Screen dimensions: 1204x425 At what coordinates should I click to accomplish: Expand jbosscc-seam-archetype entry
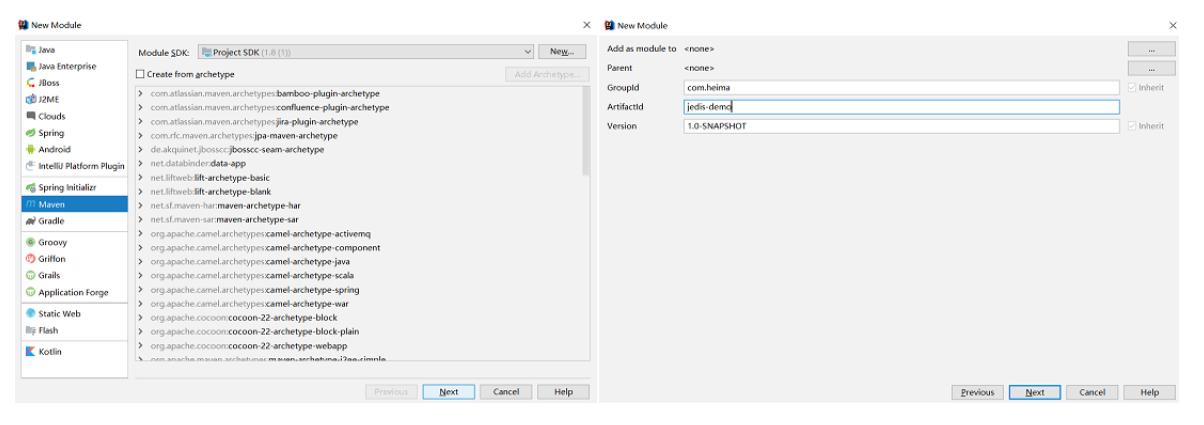coord(140,149)
